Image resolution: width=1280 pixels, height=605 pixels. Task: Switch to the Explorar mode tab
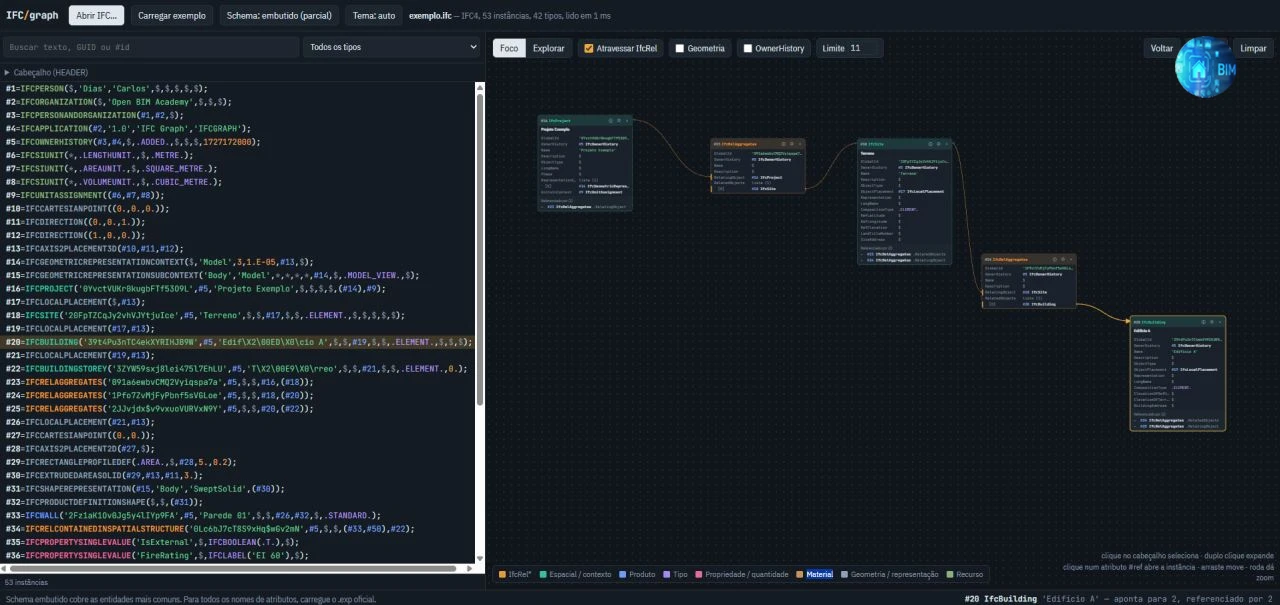coord(548,48)
